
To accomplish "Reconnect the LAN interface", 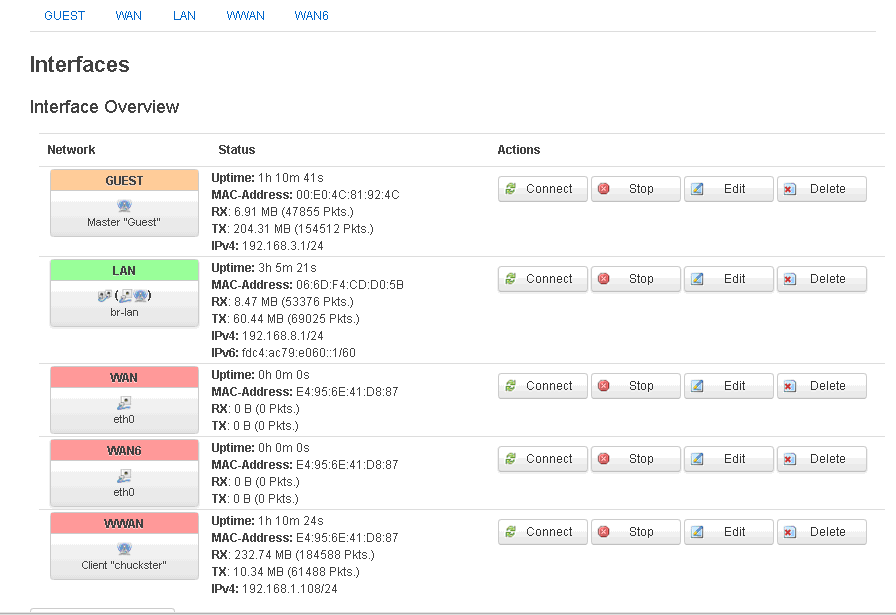I will pyautogui.click(x=542, y=279).
